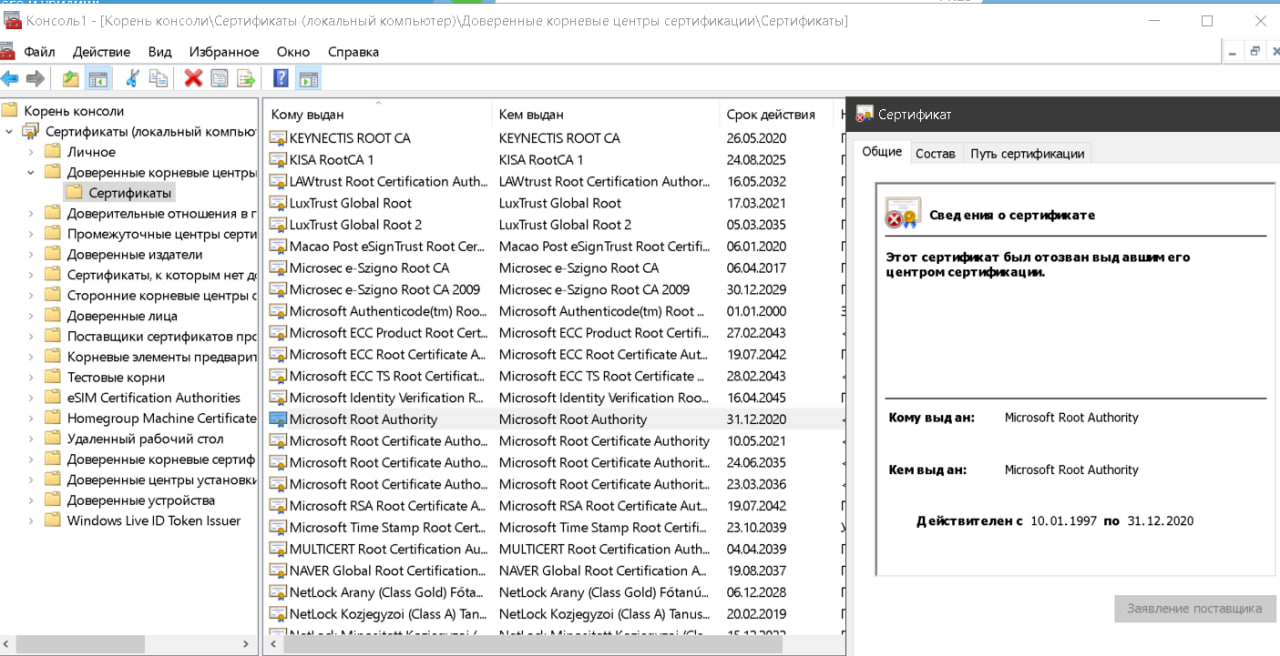Toggle the Show/Hide Console Tree button

click(x=98, y=79)
